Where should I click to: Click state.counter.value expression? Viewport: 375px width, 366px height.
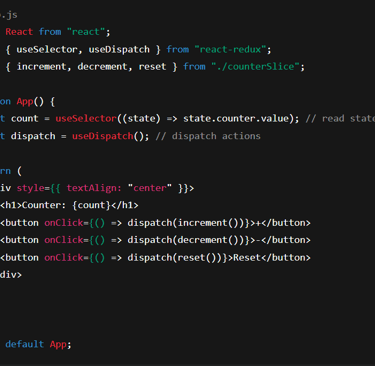(x=236, y=119)
